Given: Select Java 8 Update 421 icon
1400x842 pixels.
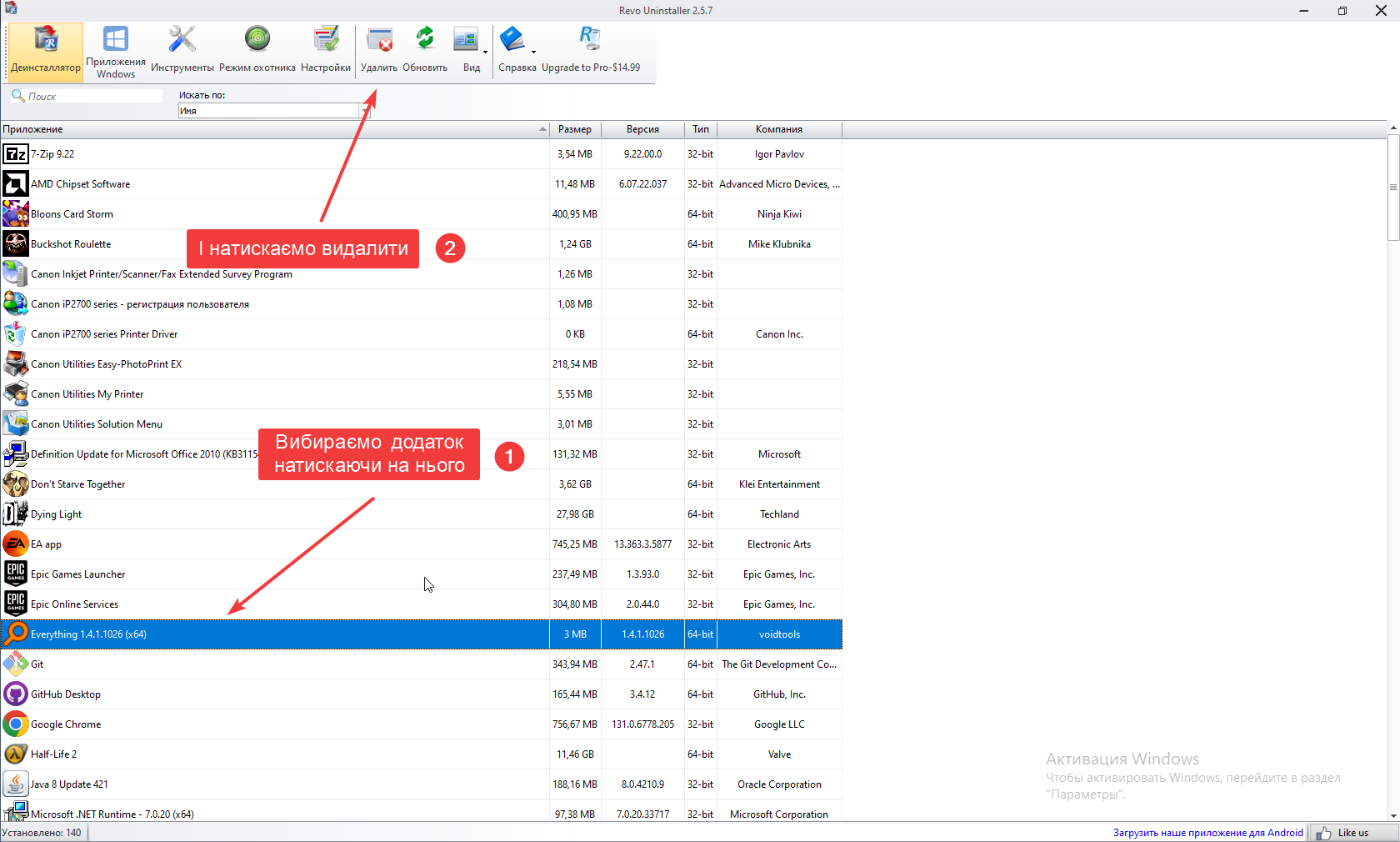Looking at the screenshot, I should pos(15,784).
